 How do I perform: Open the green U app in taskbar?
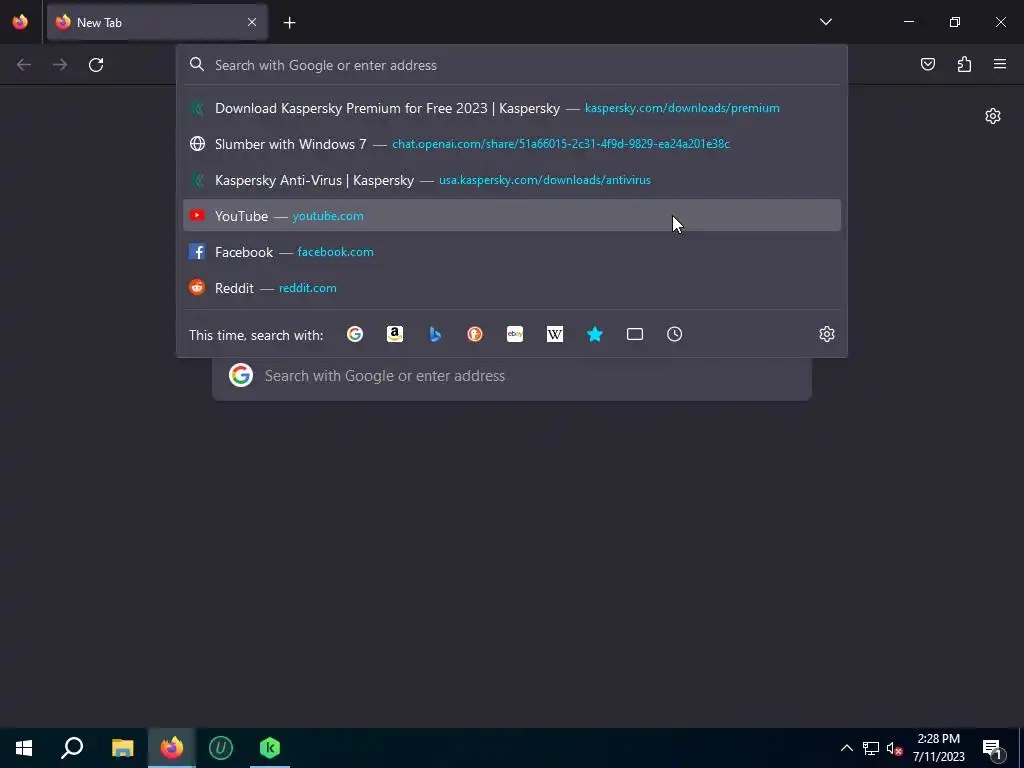(x=221, y=748)
